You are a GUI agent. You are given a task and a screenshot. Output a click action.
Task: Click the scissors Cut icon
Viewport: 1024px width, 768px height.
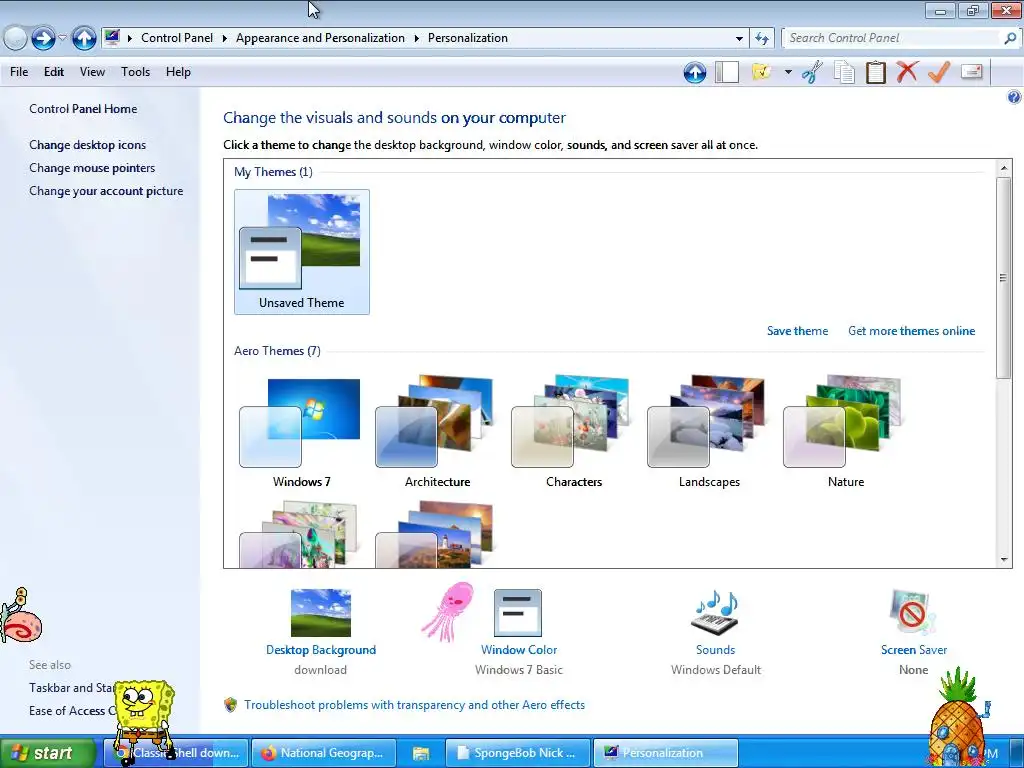pyautogui.click(x=812, y=72)
